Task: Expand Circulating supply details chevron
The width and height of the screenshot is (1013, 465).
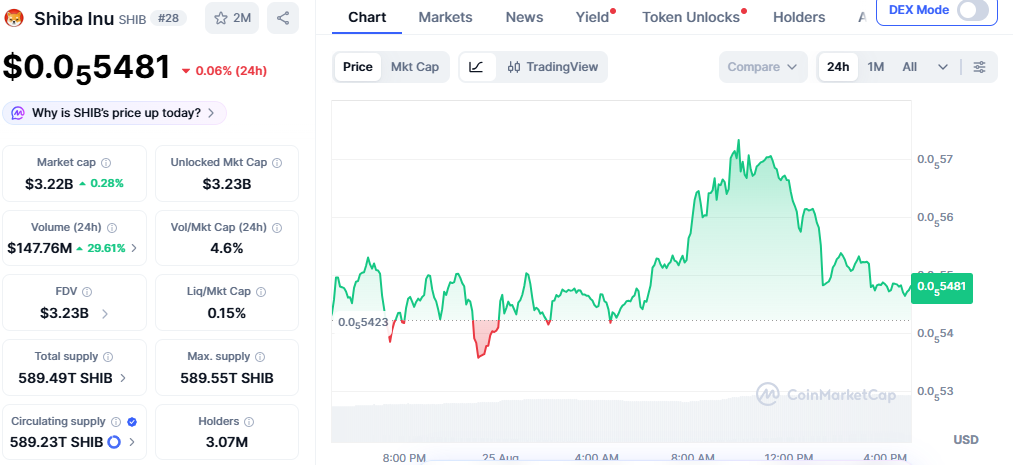Action: point(132,442)
